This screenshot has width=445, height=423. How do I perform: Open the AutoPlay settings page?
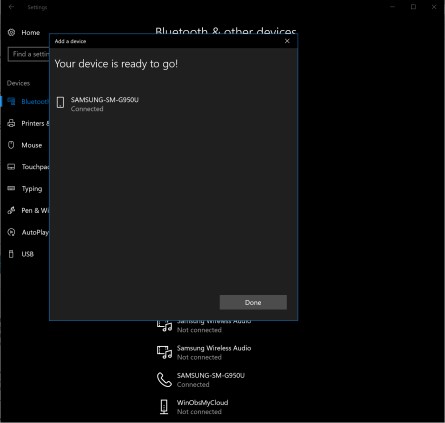pyautogui.click(x=28, y=232)
